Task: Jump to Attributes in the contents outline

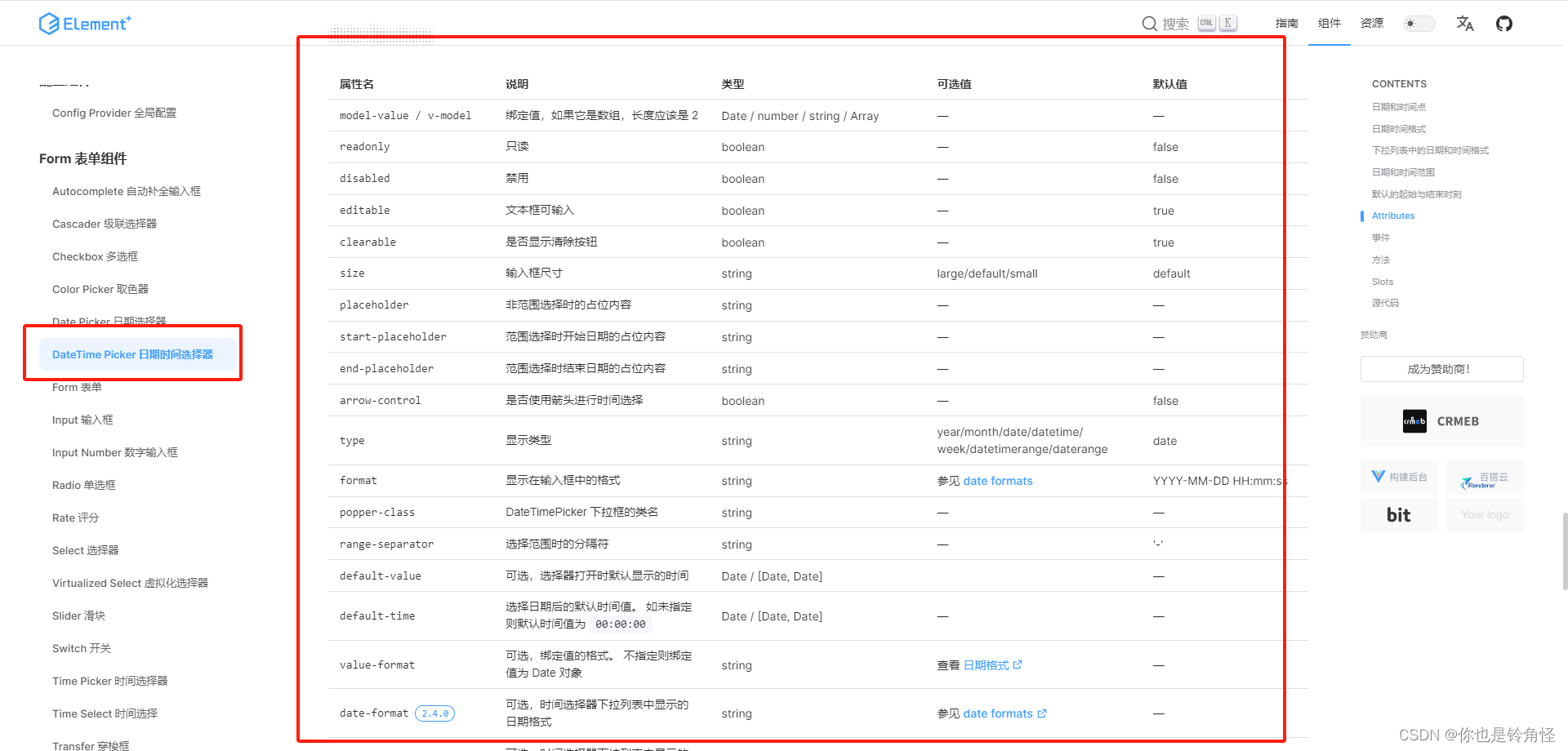Action: click(x=1392, y=216)
